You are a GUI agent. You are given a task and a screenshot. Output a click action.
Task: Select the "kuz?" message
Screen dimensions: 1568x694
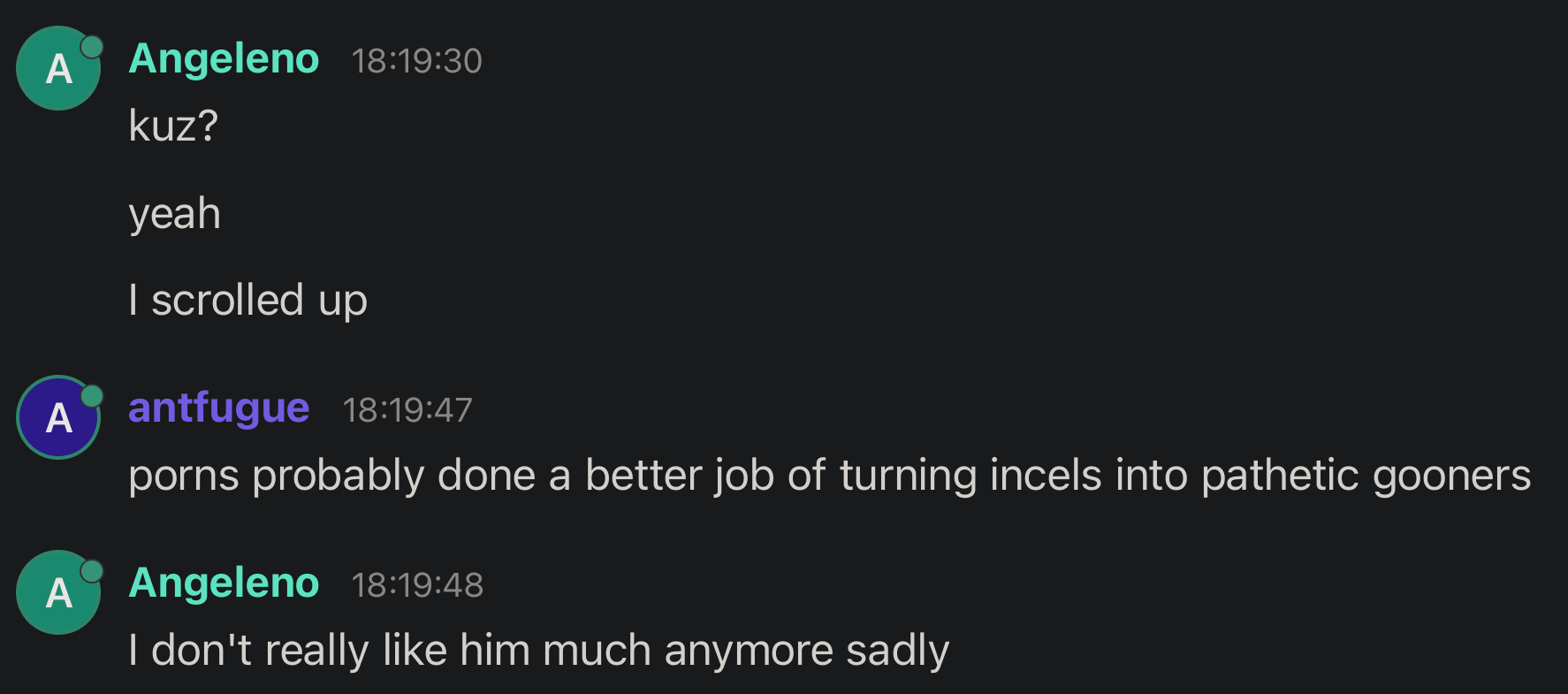173,126
